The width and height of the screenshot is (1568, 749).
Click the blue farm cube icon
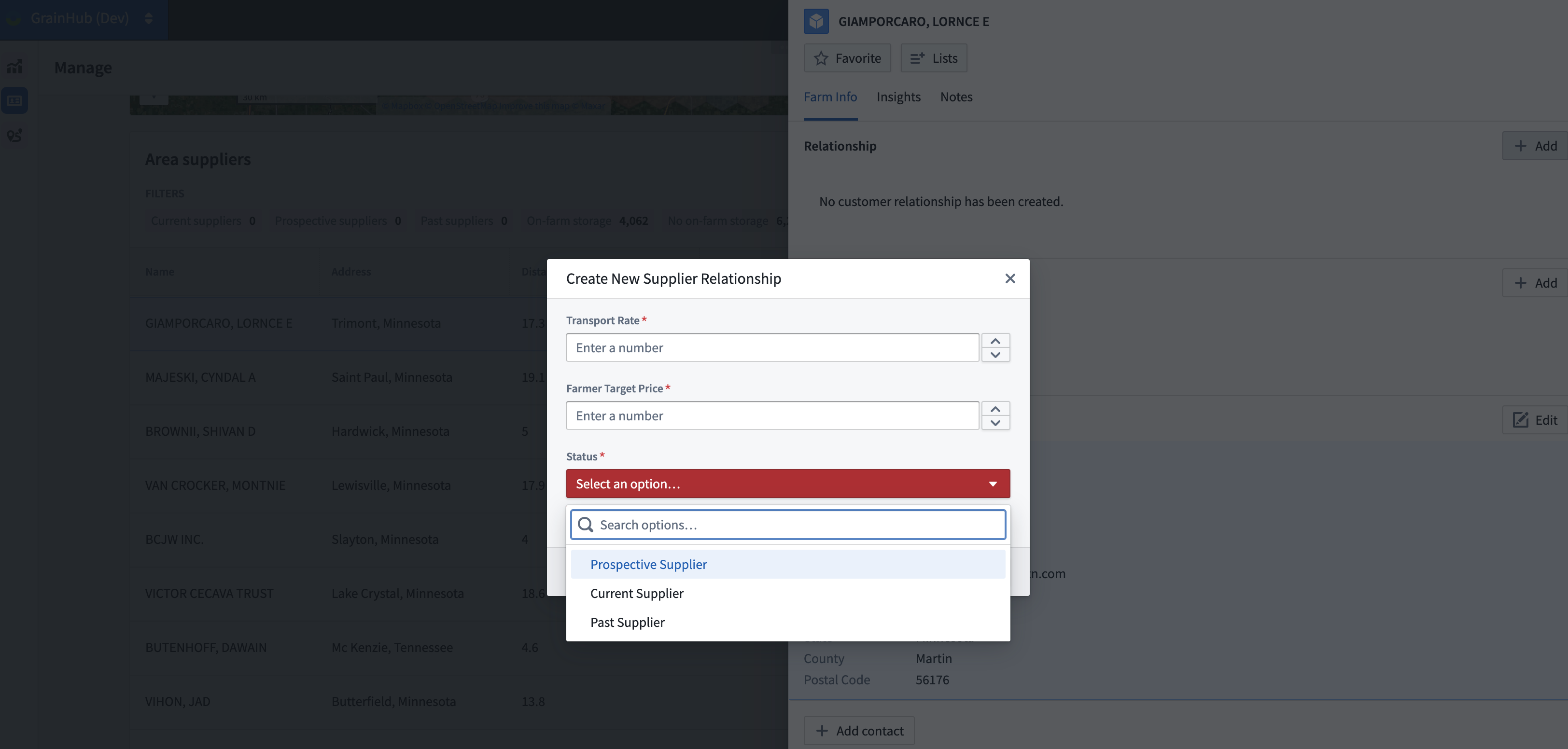tap(816, 21)
